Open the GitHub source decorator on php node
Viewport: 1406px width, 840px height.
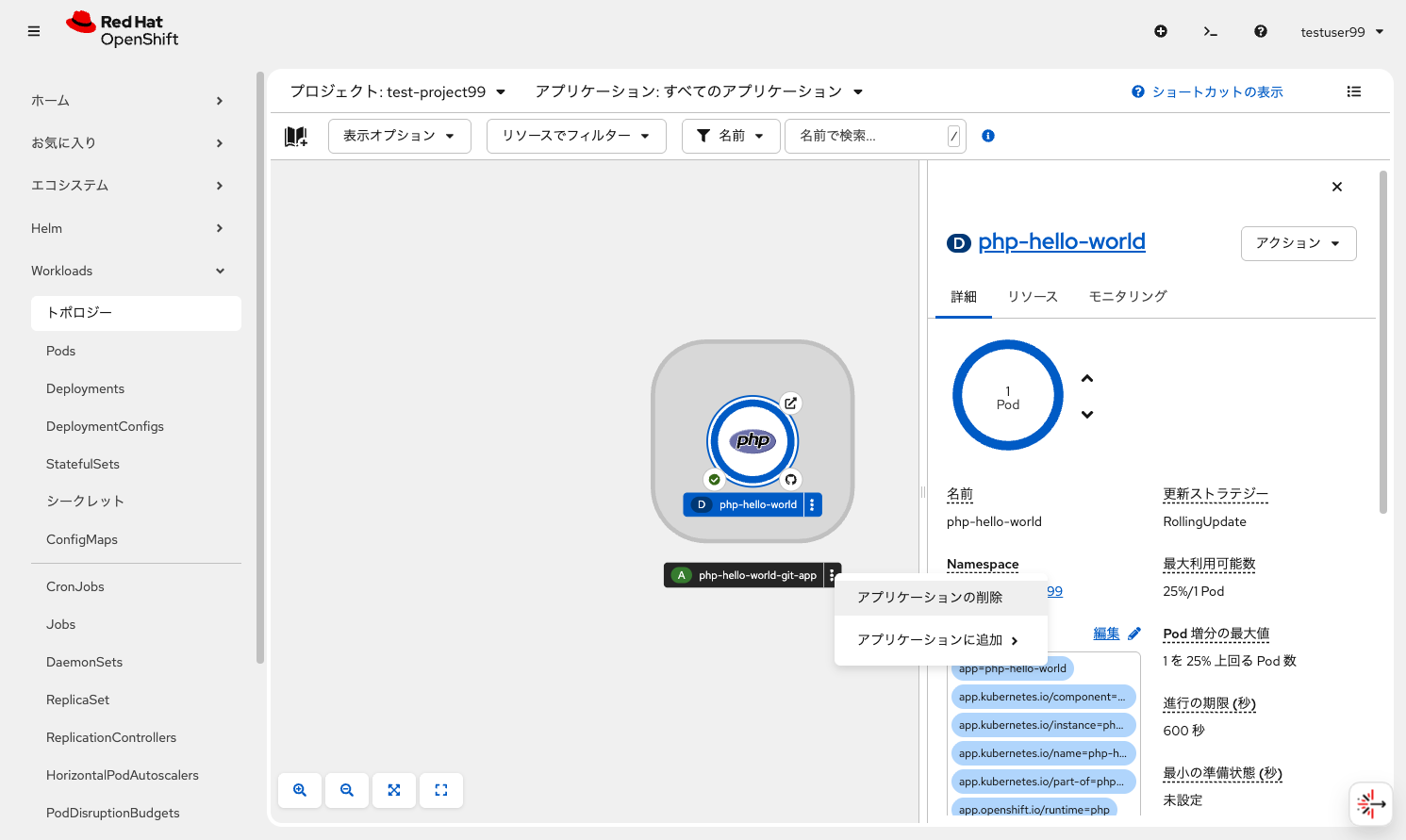coord(790,479)
